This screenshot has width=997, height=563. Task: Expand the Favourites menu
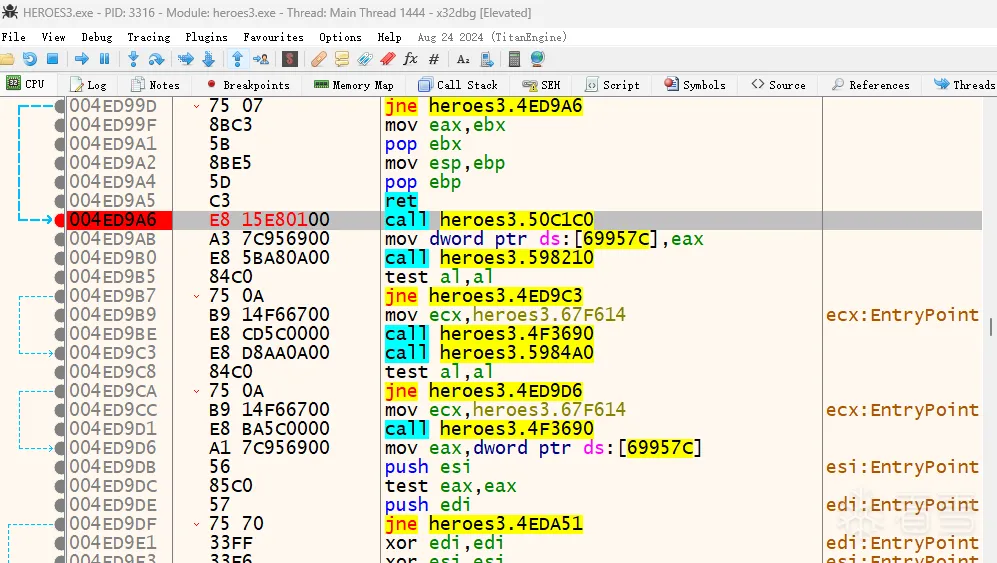[273, 37]
